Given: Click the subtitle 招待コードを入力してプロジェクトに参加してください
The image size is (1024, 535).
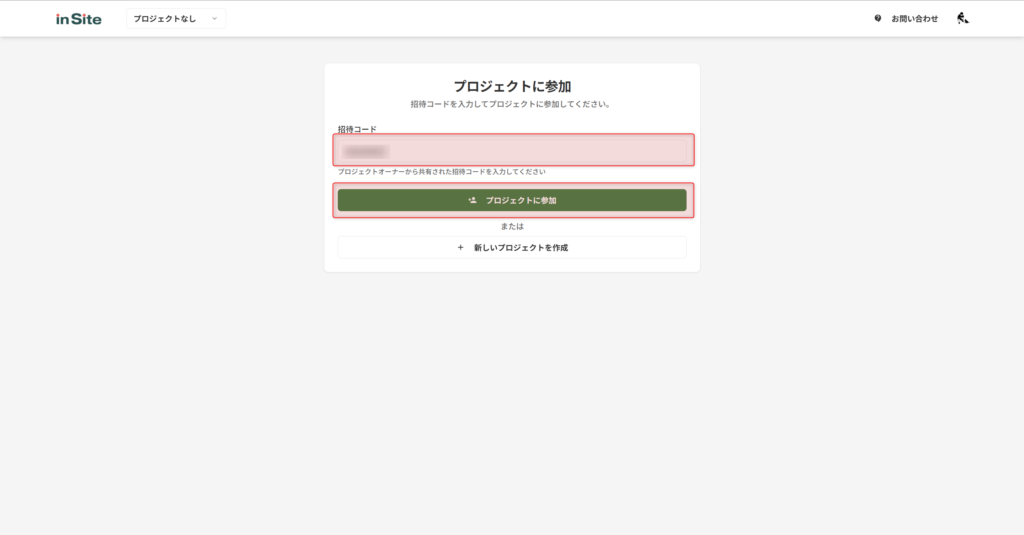Looking at the screenshot, I should (x=512, y=105).
